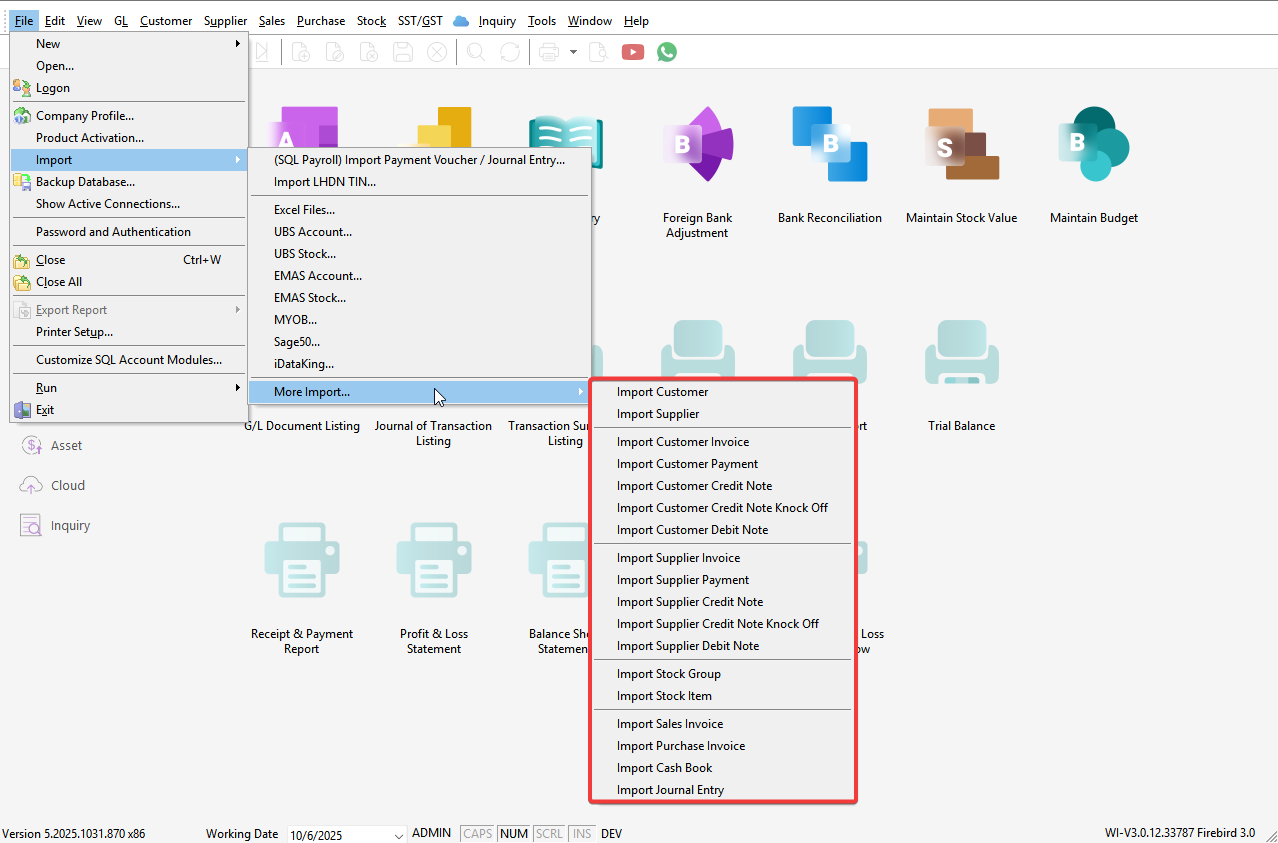The height and width of the screenshot is (843, 1278).
Task: Choose Logon from the File menu
Action: click(x=129, y=88)
